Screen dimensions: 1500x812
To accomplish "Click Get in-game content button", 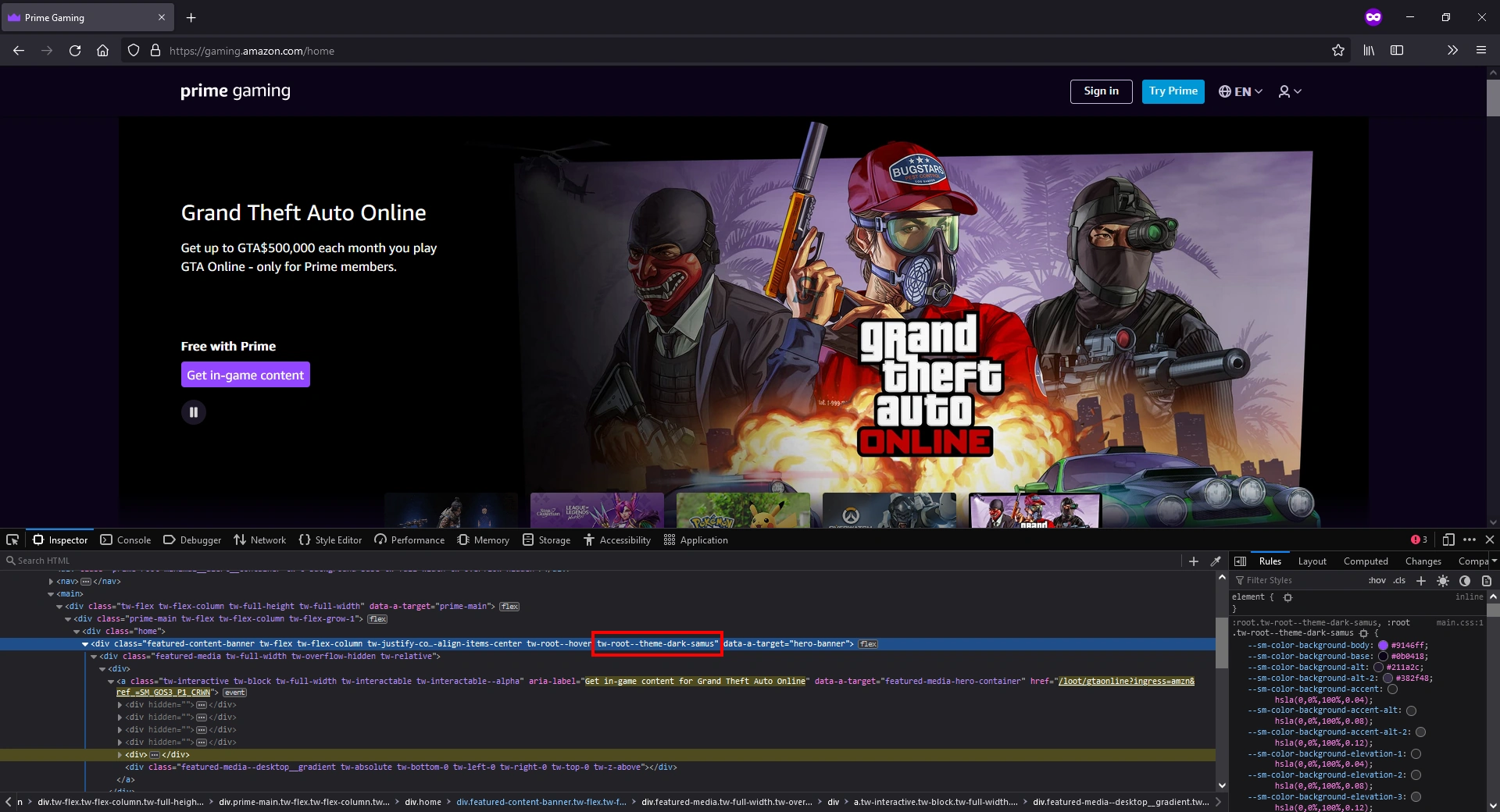I will [245, 375].
